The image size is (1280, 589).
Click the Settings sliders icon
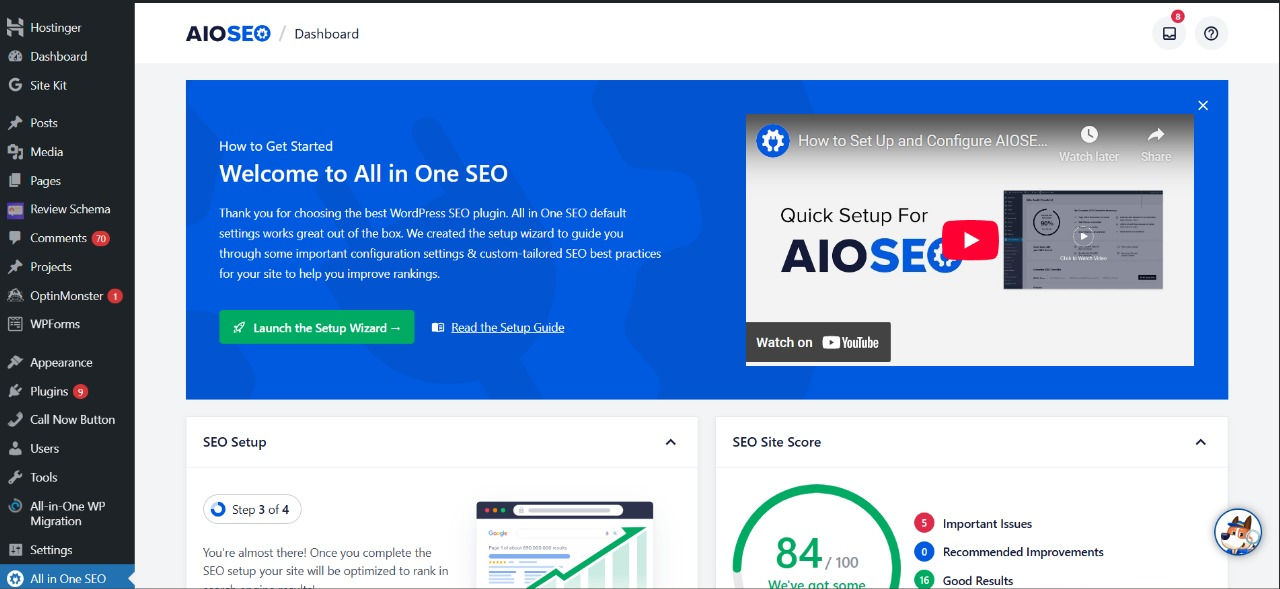point(15,550)
